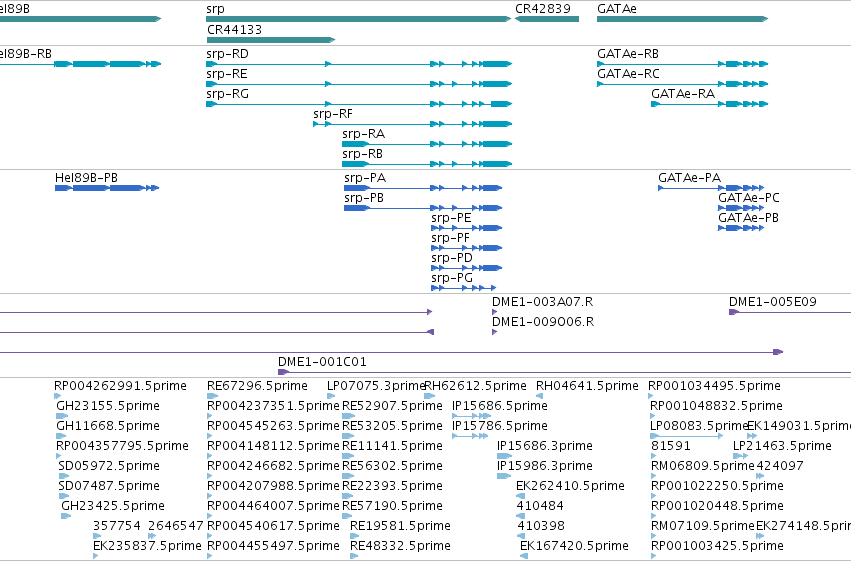851x561 pixels.
Task: Click the RP001003425.5prime EST
Action: coord(653,556)
